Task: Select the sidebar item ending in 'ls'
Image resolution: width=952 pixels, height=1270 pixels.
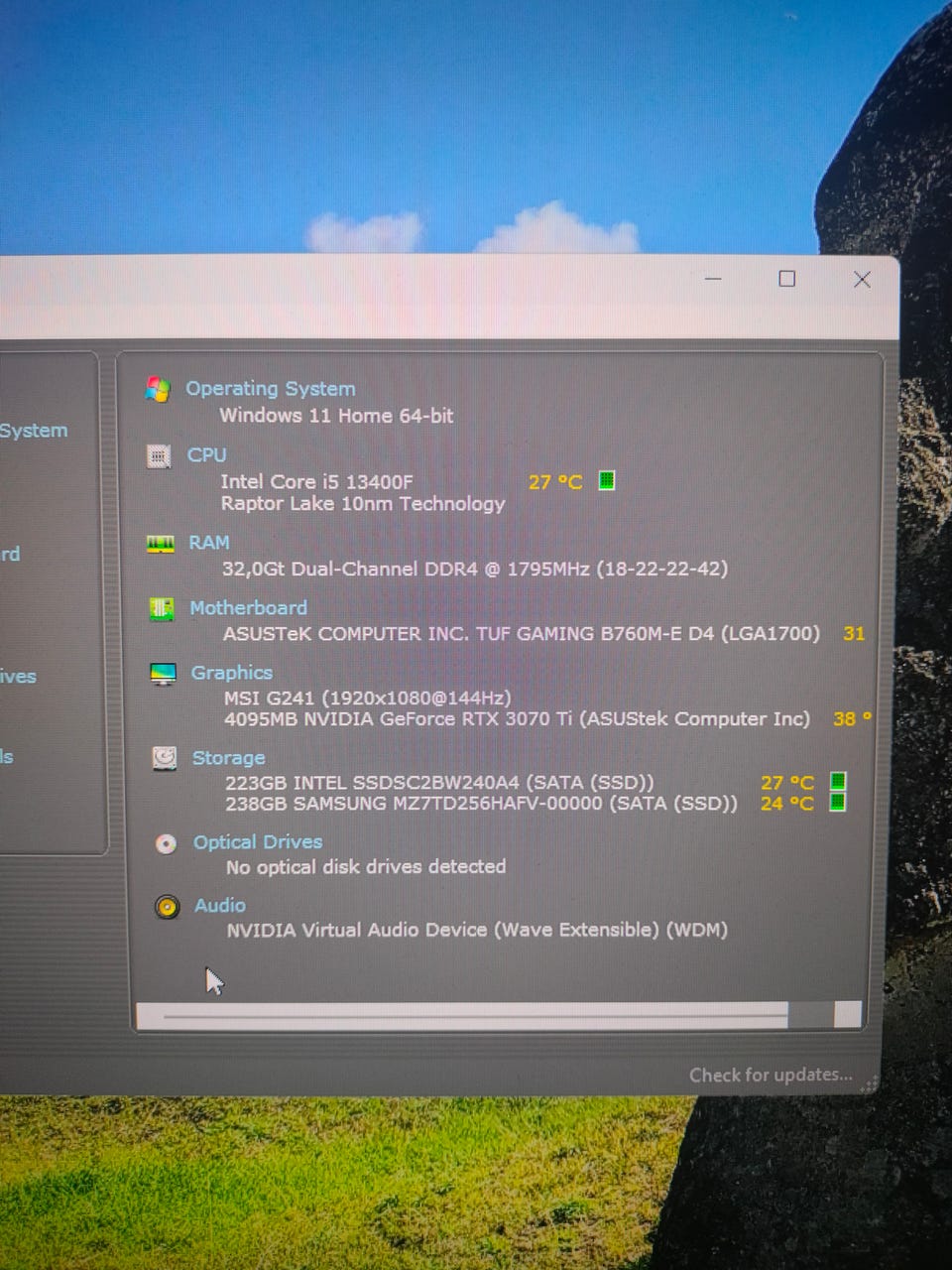Action: (7, 757)
